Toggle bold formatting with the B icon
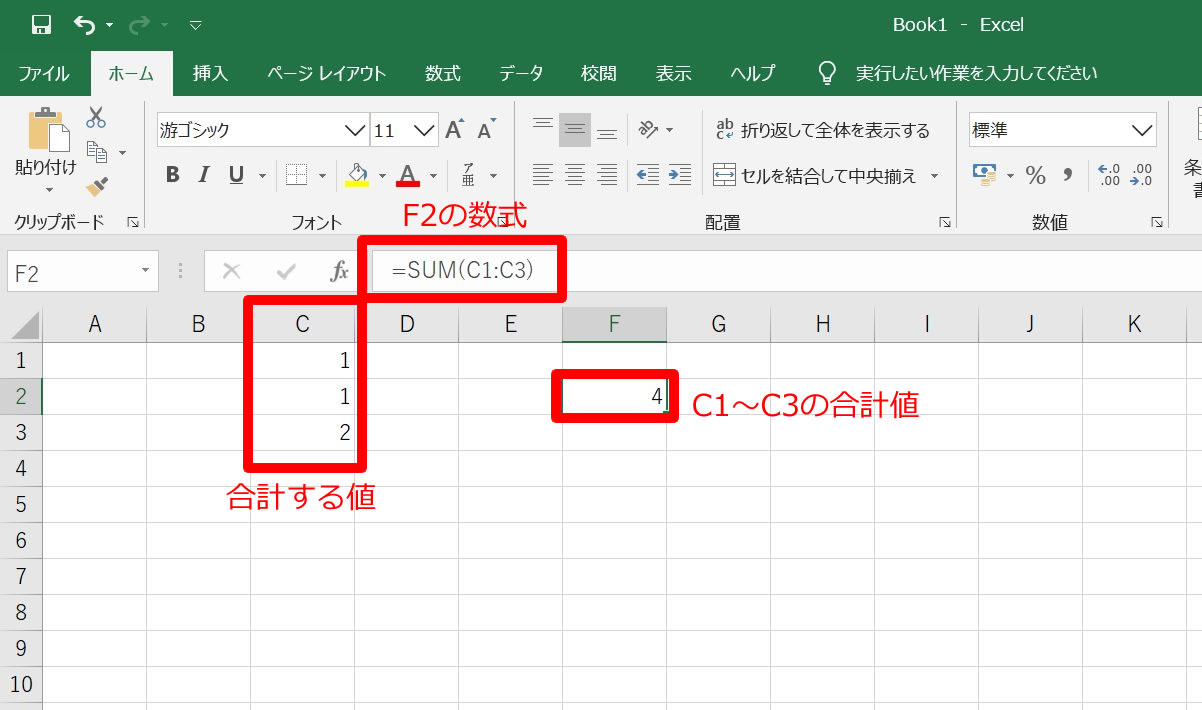1202x710 pixels. click(171, 174)
